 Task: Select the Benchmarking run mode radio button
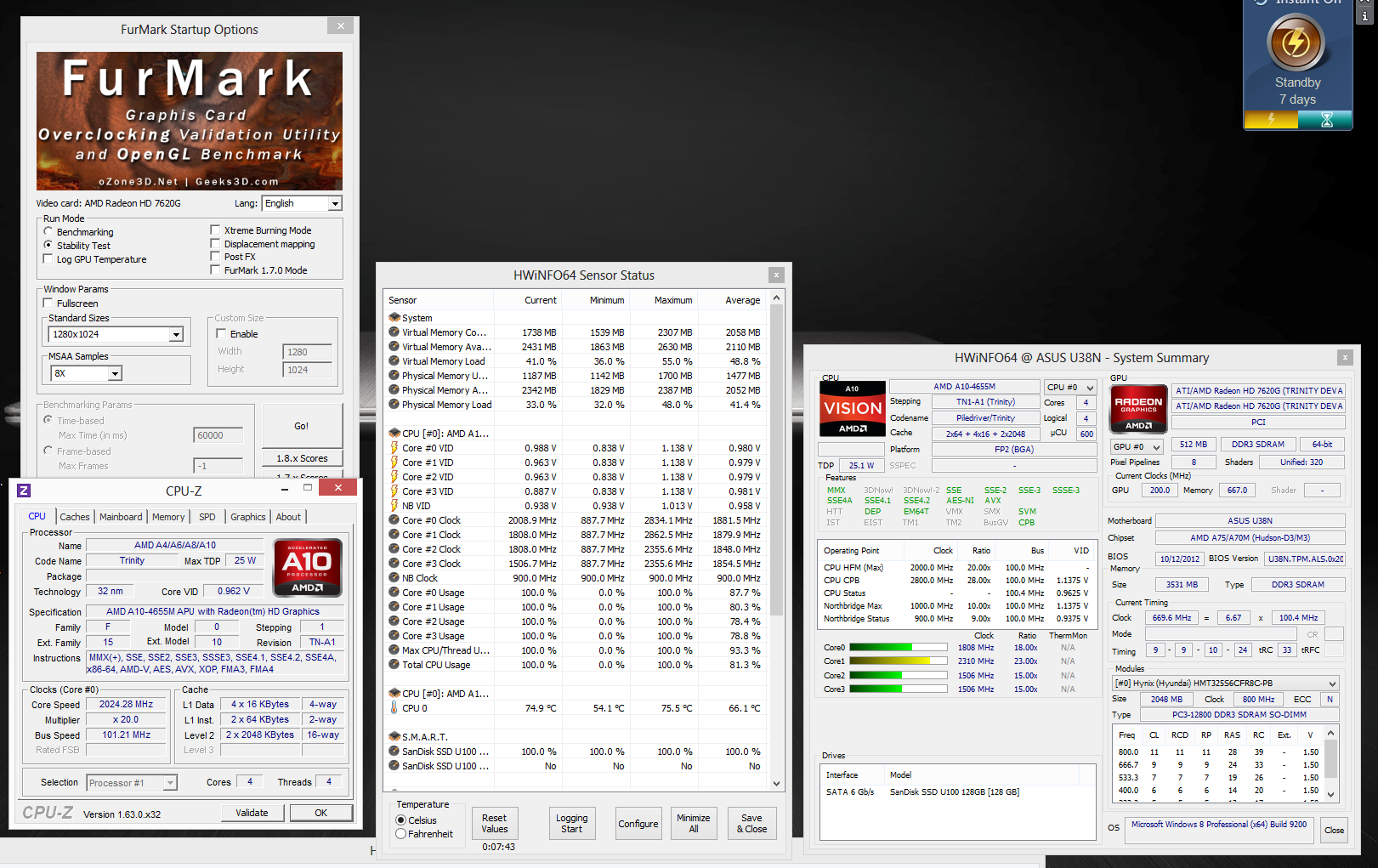(x=48, y=231)
